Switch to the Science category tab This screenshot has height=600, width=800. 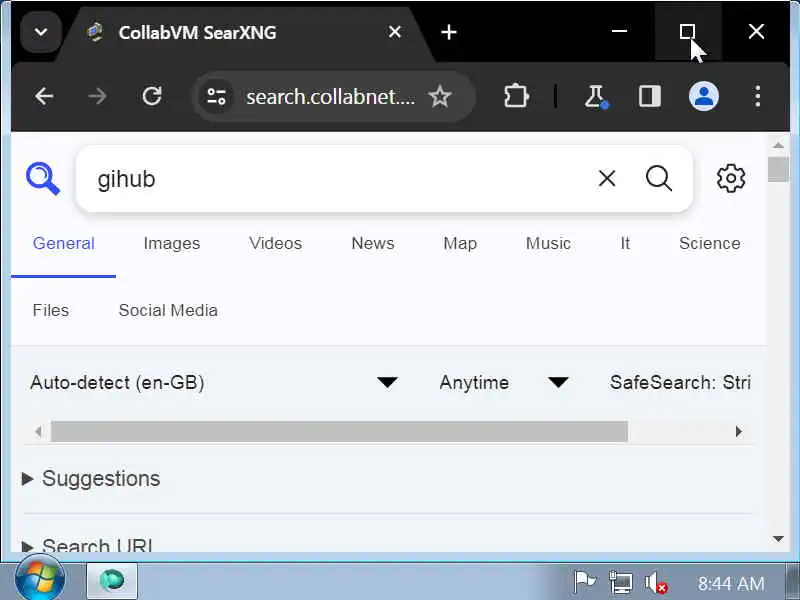click(710, 243)
